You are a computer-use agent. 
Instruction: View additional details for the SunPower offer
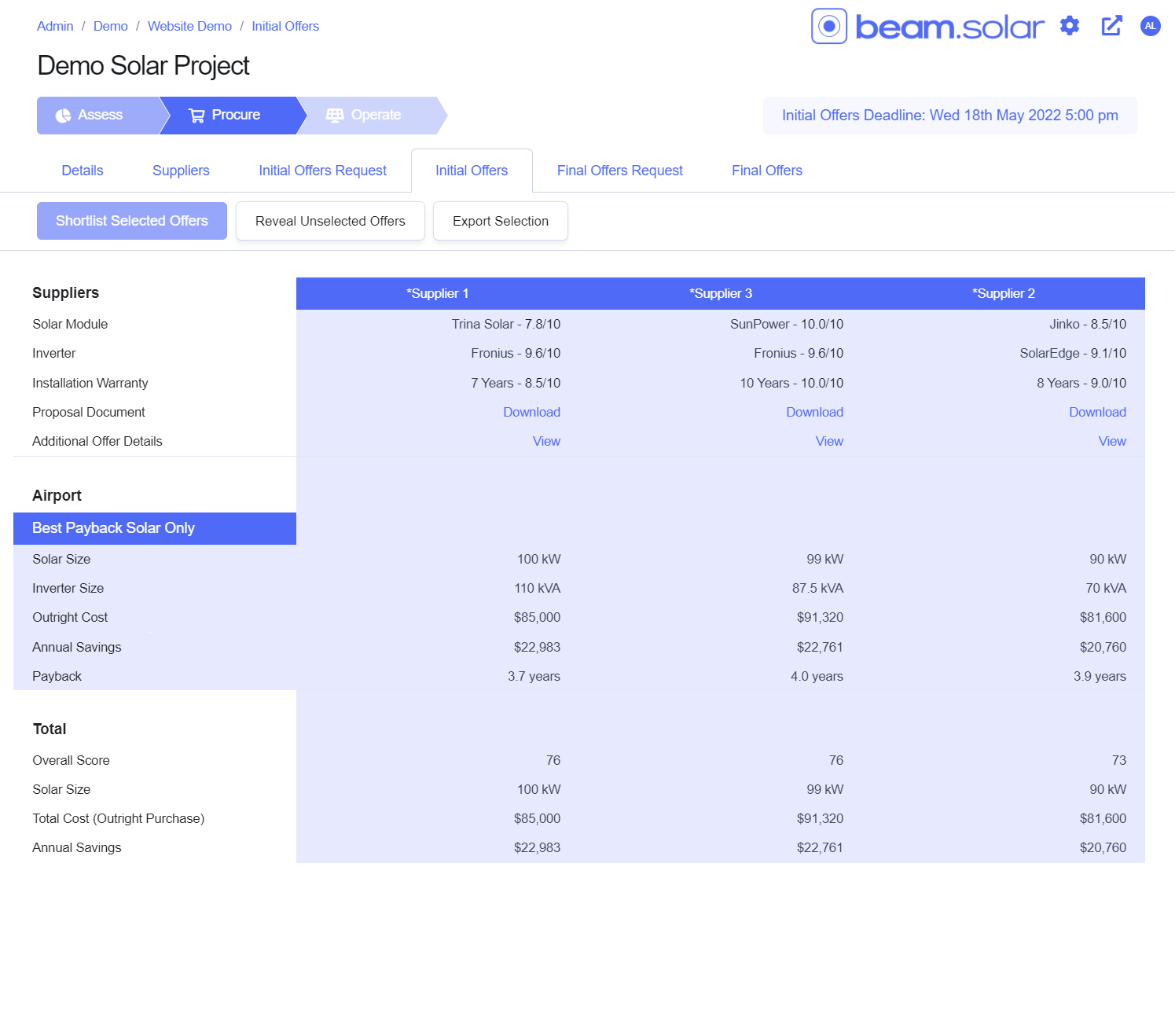(x=829, y=441)
